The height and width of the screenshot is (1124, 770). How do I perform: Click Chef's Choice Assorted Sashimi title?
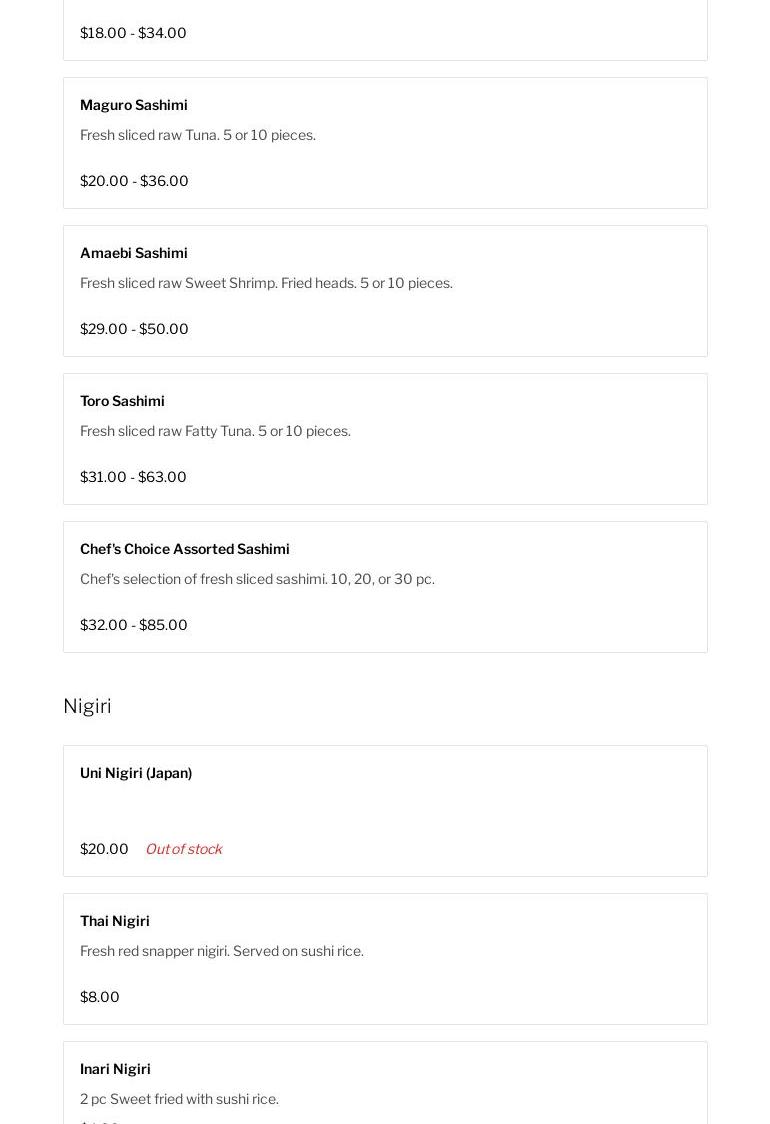185,549
